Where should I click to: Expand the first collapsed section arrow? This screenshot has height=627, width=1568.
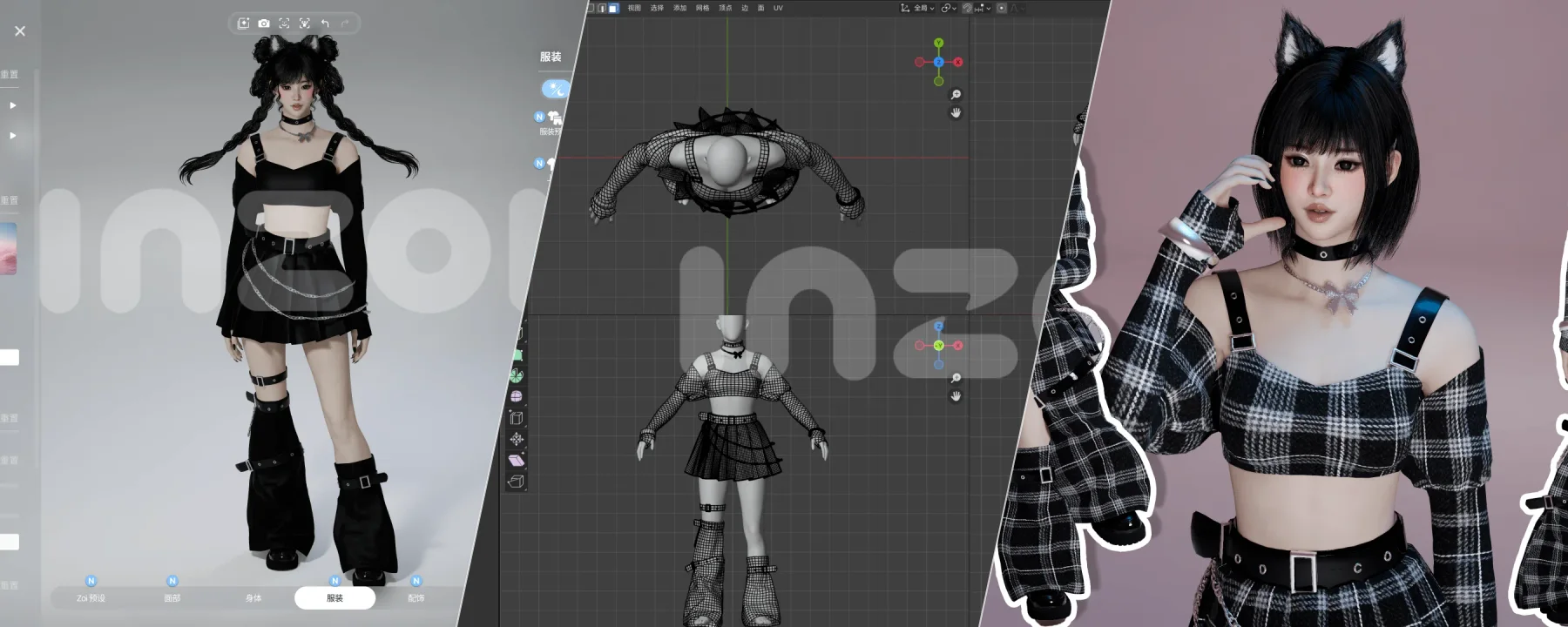coord(13,105)
